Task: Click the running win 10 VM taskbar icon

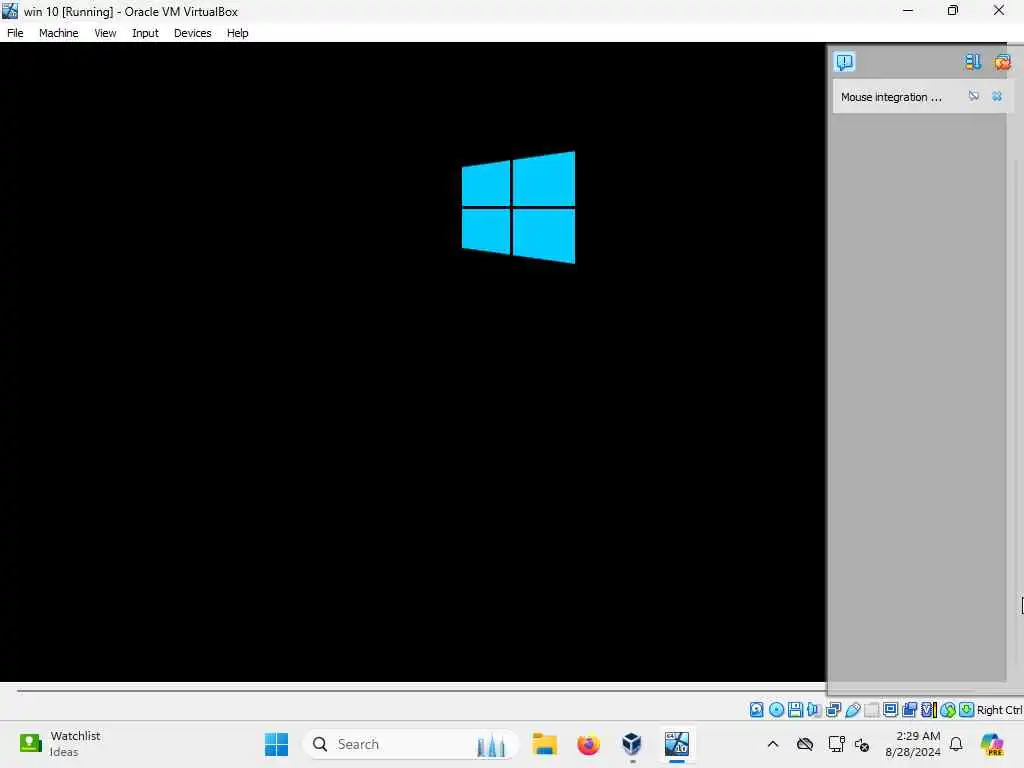Action: click(x=677, y=744)
